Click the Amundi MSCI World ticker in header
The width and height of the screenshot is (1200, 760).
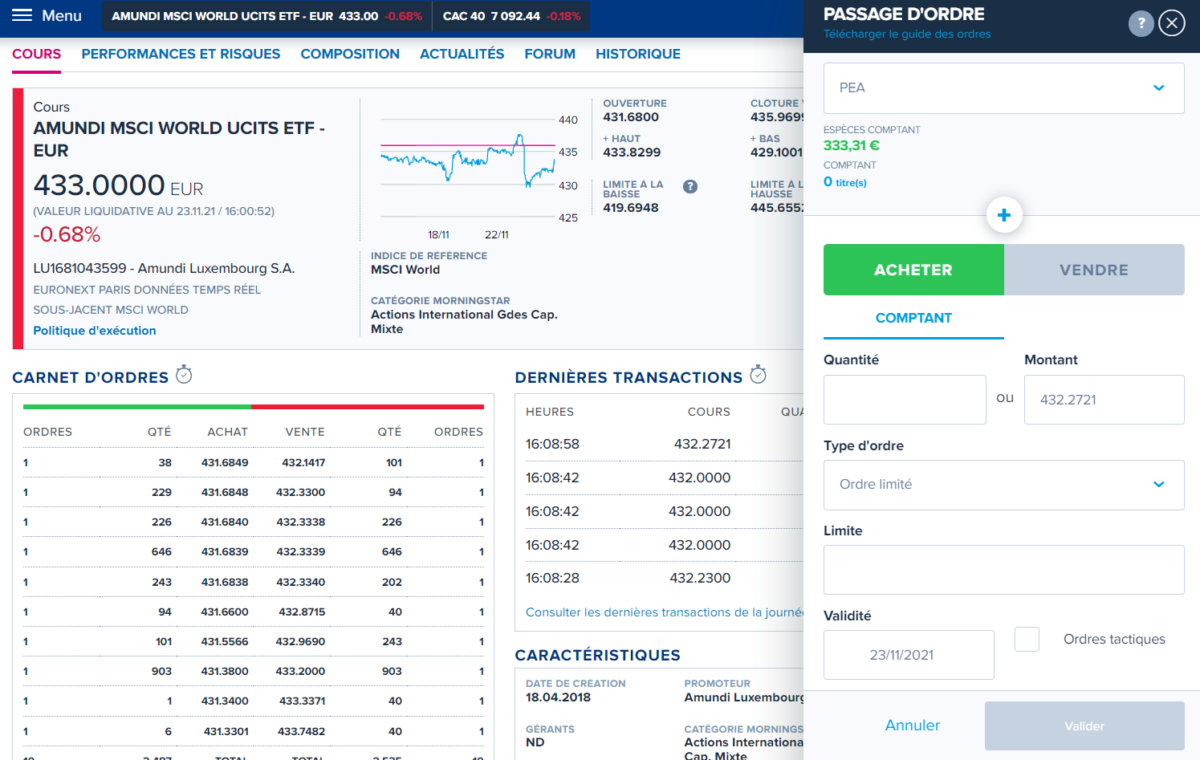click(x=267, y=16)
